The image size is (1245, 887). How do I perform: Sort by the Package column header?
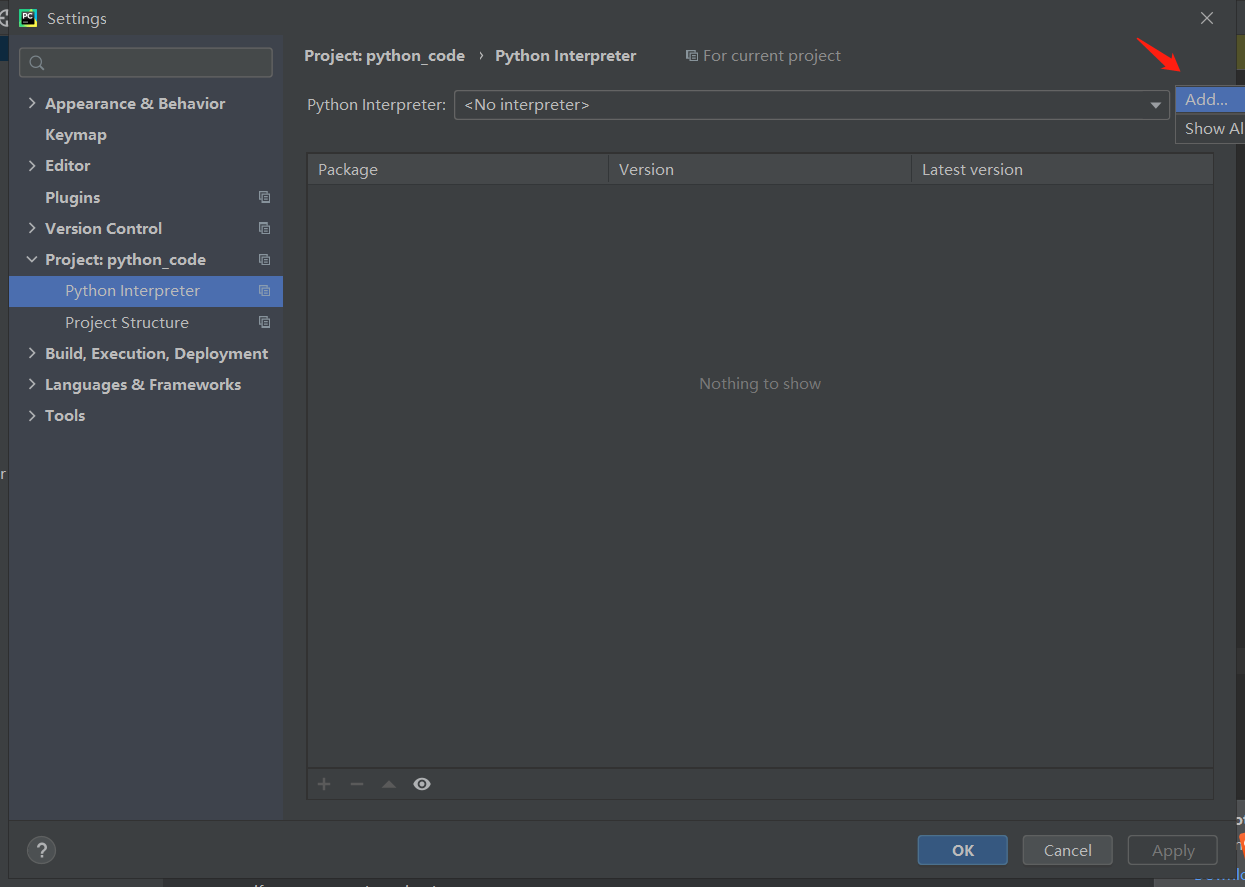click(458, 169)
